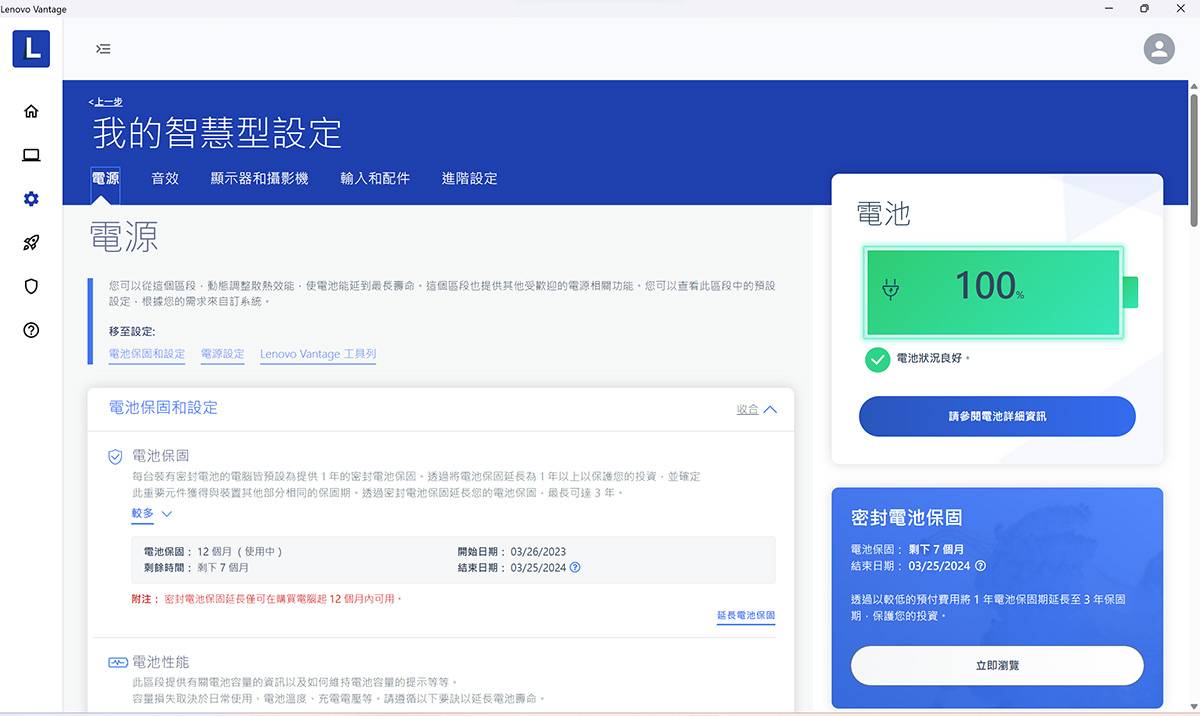Open the 顯示器和攝影機 tab
This screenshot has width=1200, height=716.
(259, 178)
